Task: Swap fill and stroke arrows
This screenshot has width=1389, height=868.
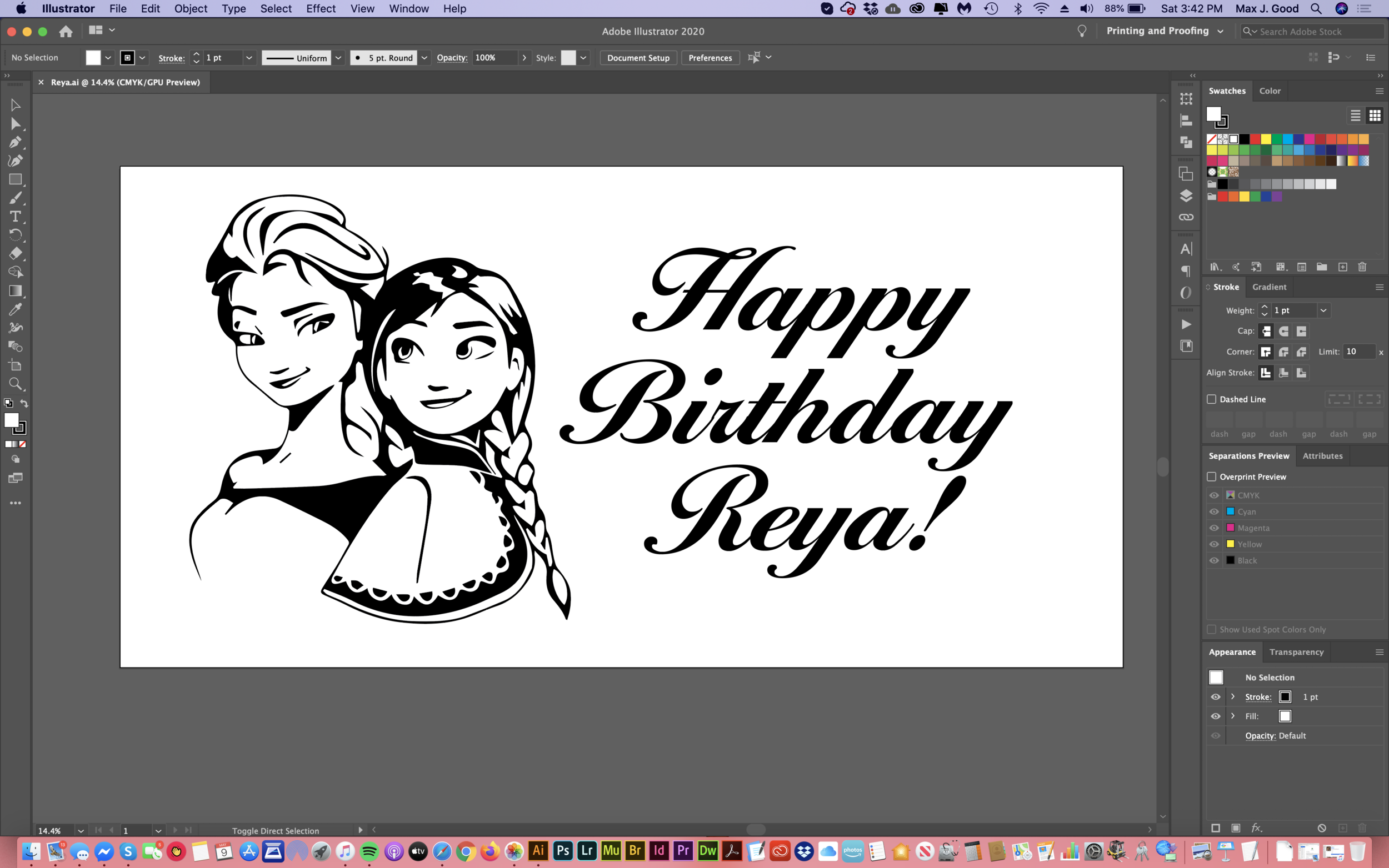Action: pos(24,403)
